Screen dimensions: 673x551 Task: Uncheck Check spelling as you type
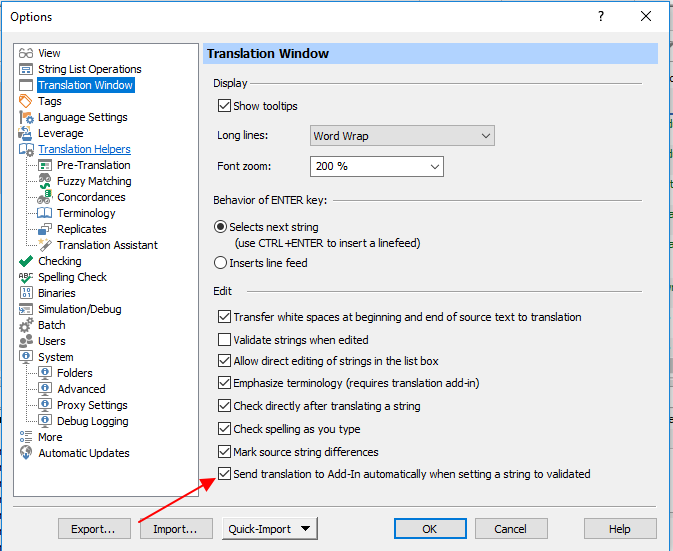224,429
